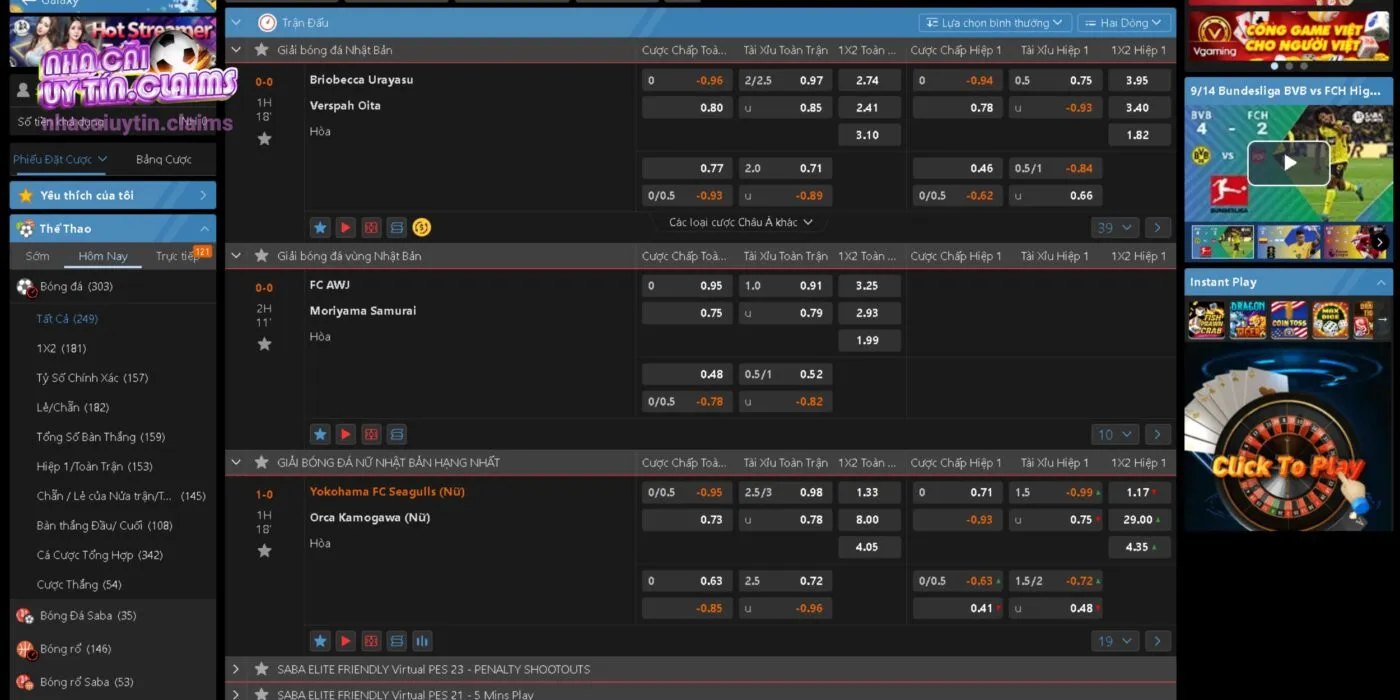Toggle favorite star for Yokohama FC Seagulls match

point(264,551)
